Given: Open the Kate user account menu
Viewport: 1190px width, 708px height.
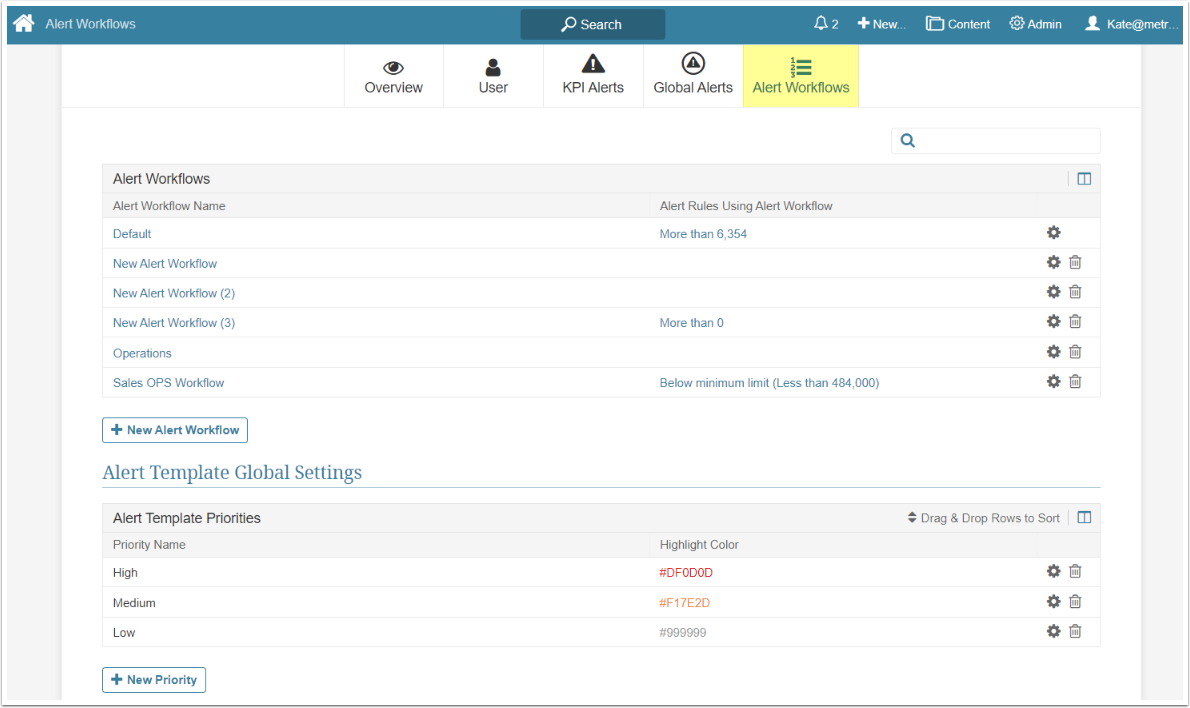Looking at the screenshot, I should (x=1131, y=24).
